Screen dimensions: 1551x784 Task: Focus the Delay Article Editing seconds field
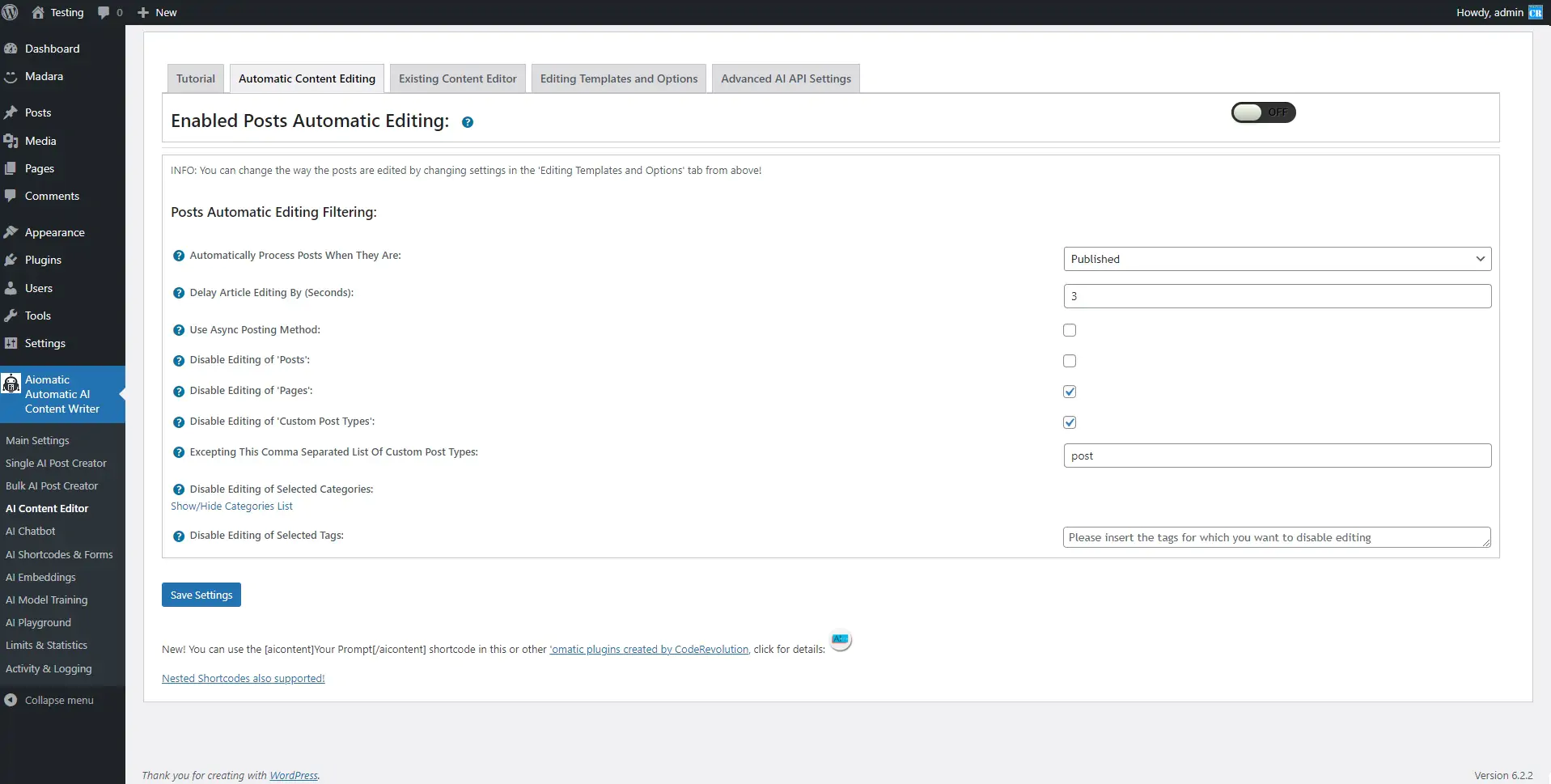pyautogui.click(x=1277, y=296)
